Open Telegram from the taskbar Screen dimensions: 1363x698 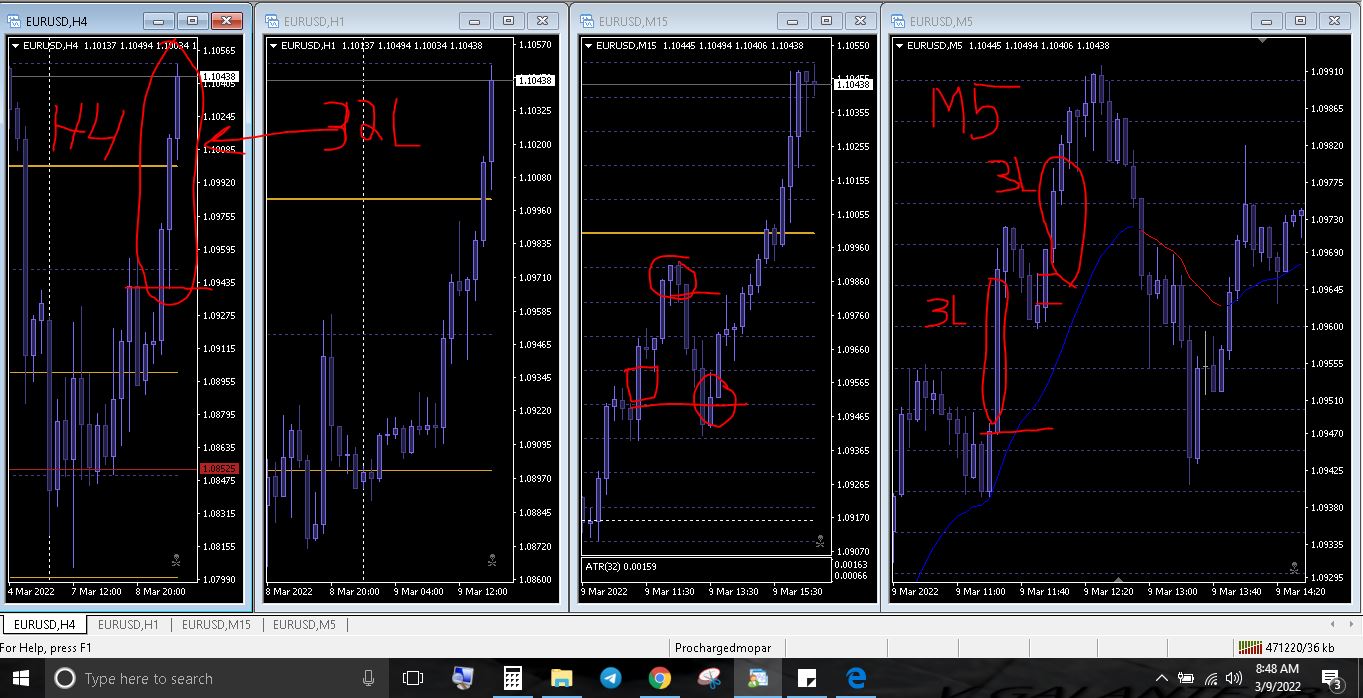click(x=610, y=678)
